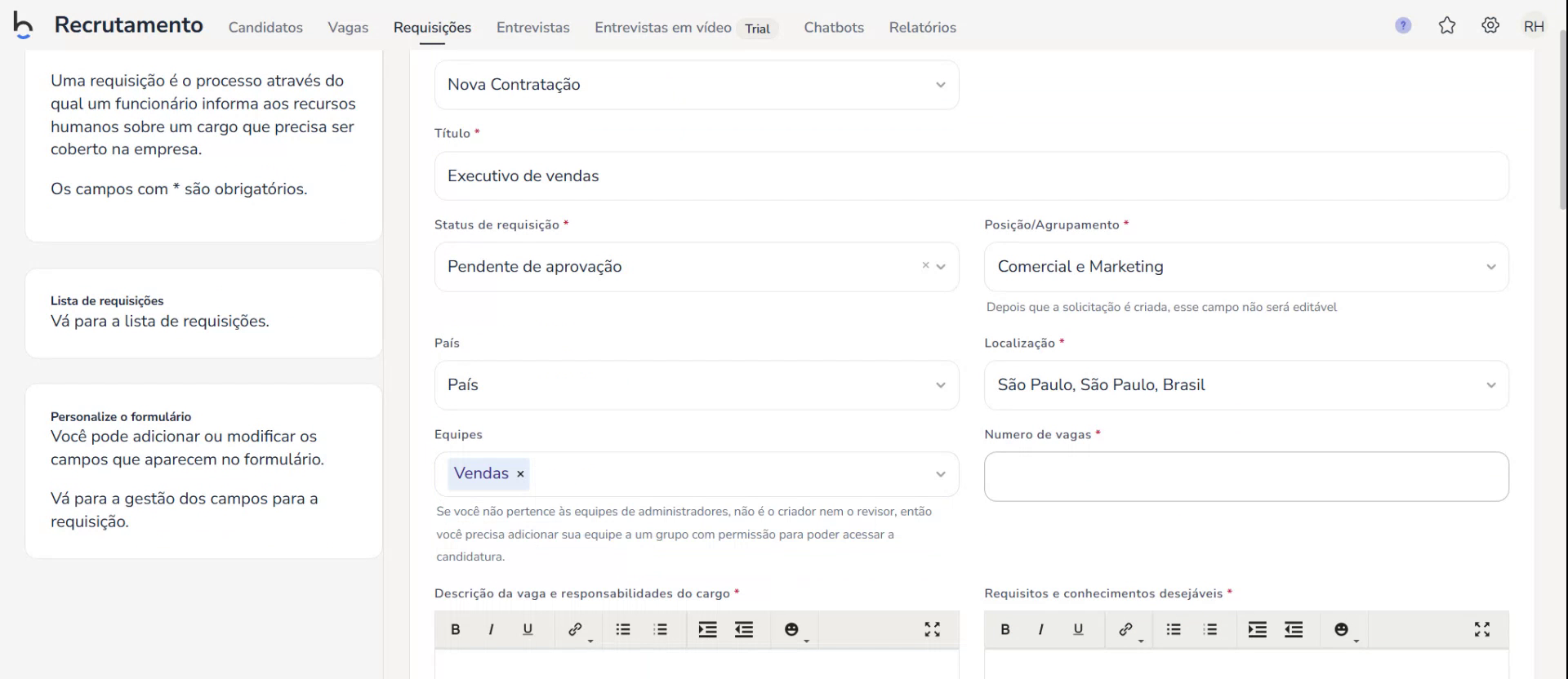Click the app logo icon beside Recrutamento
Screen dimensions: 1568x679
[x=23, y=25]
